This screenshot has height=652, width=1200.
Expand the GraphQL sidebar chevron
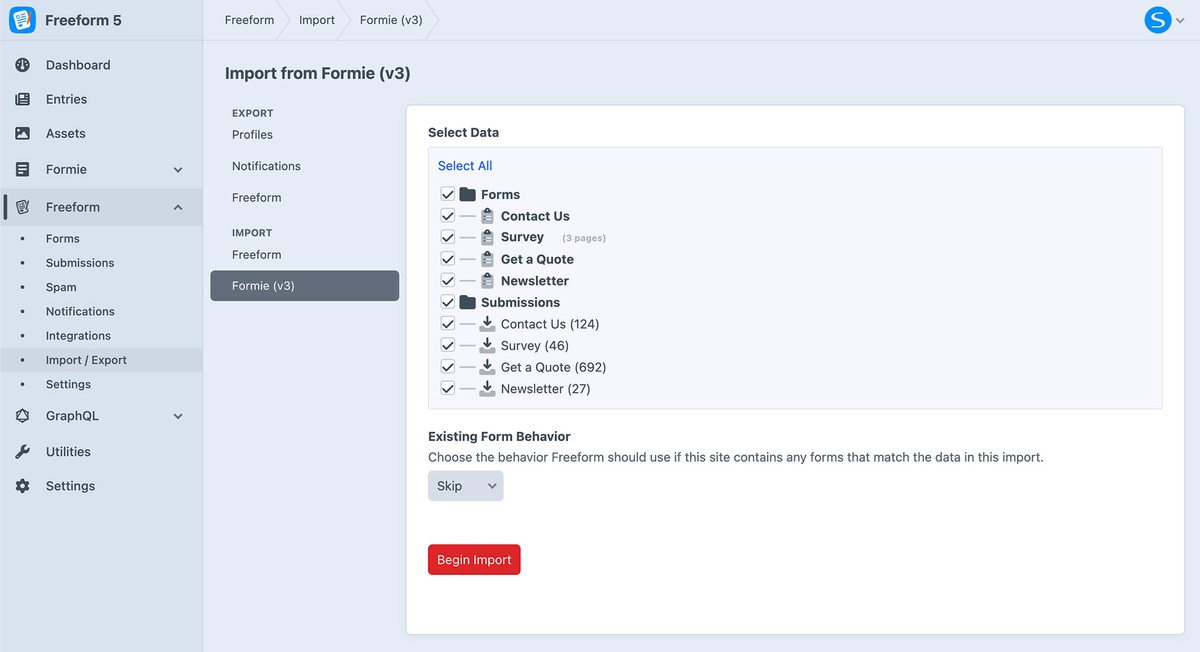(178, 416)
